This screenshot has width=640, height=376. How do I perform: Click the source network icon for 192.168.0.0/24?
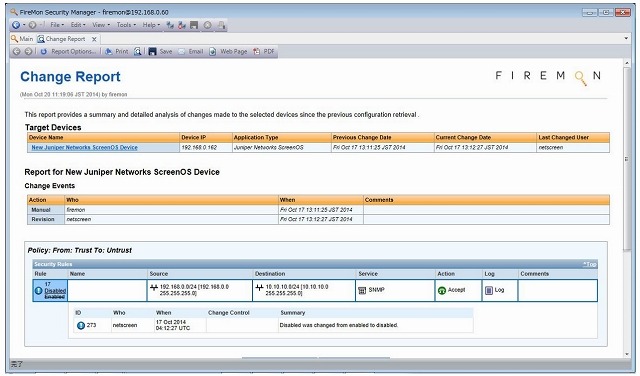tap(154, 287)
